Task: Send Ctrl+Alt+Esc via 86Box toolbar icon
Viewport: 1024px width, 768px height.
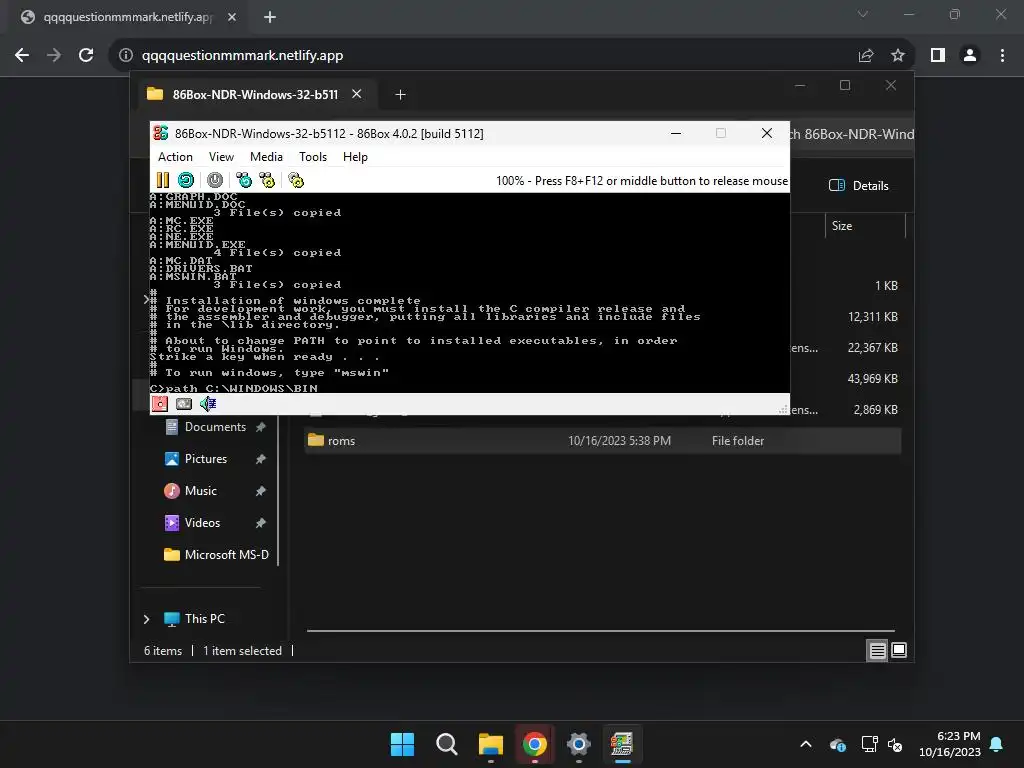Action: (x=267, y=180)
